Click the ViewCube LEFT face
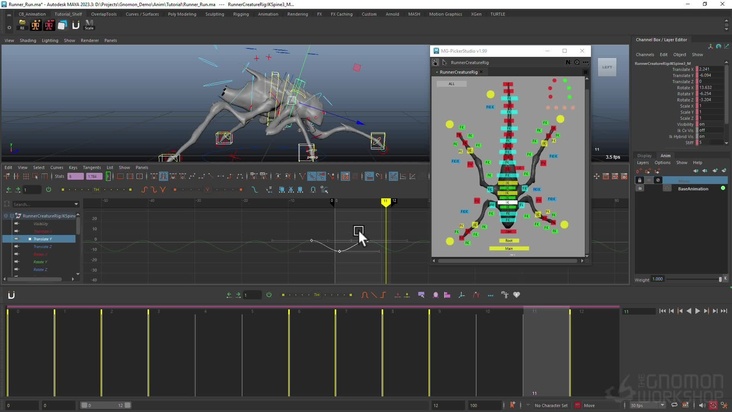 (606, 68)
